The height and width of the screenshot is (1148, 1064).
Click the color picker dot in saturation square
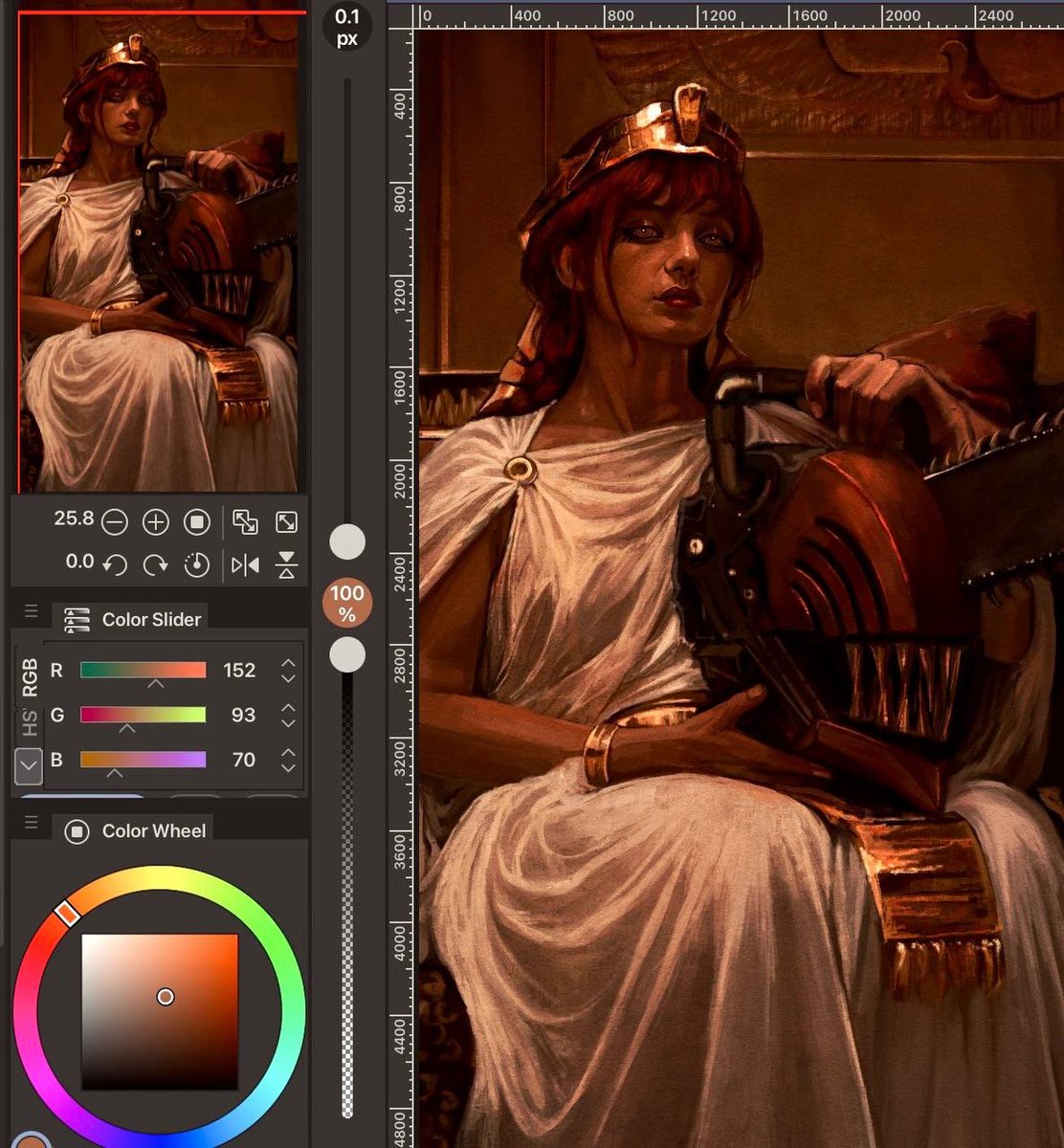(x=166, y=997)
